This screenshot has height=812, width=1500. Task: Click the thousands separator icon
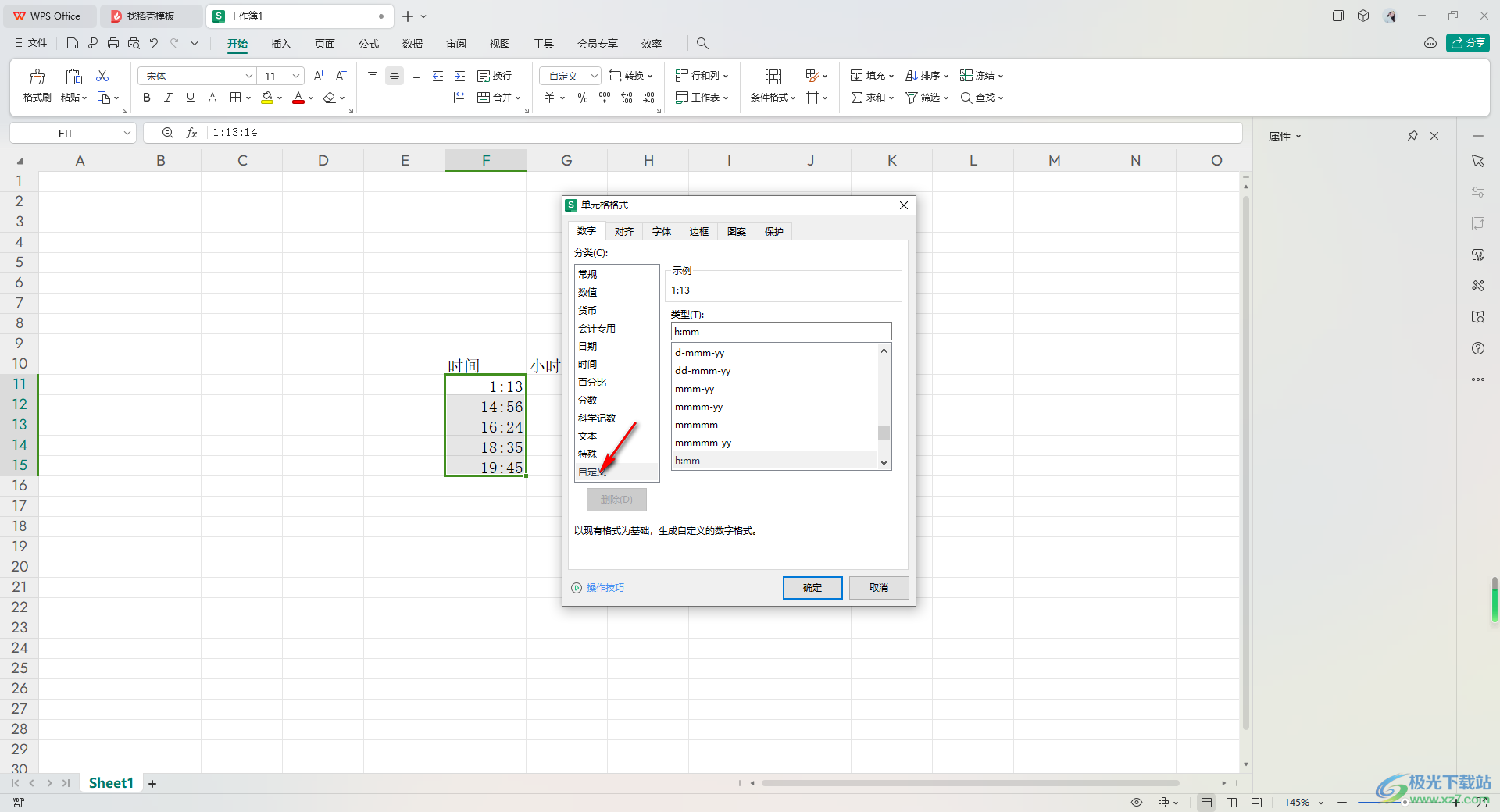(605, 98)
